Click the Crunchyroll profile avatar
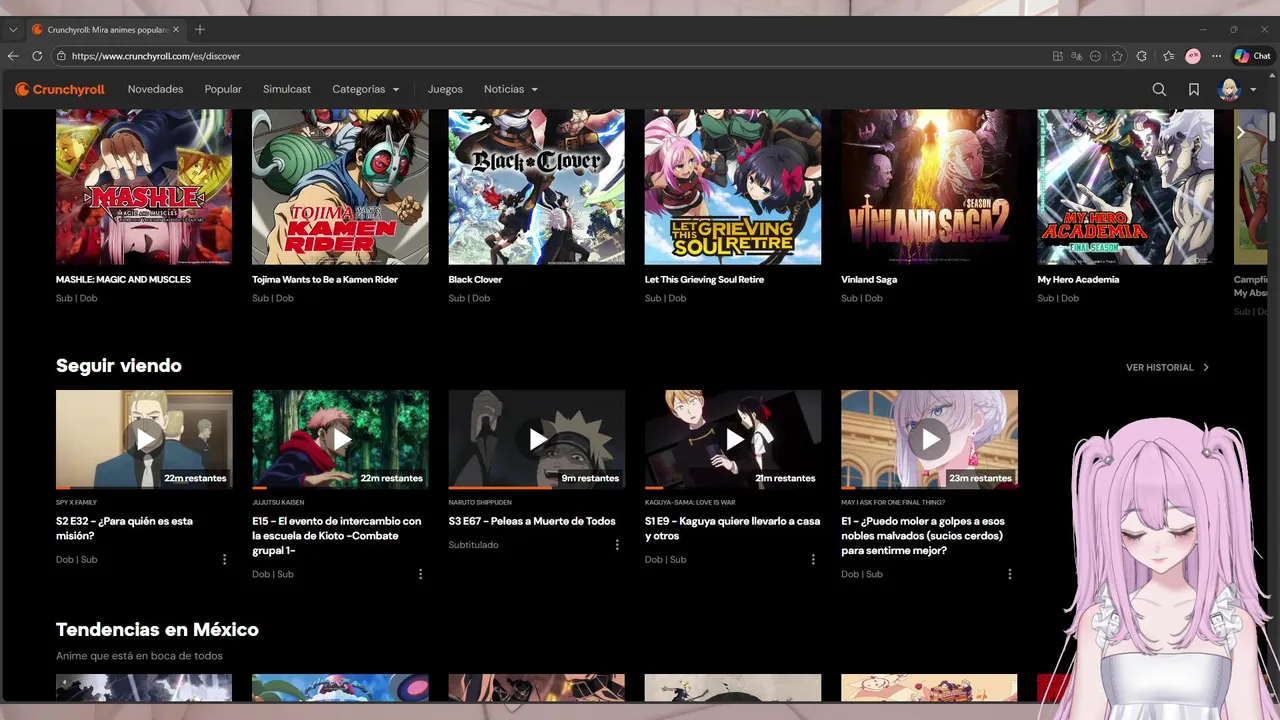This screenshot has height=720, width=1280. tap(1229, 89)
